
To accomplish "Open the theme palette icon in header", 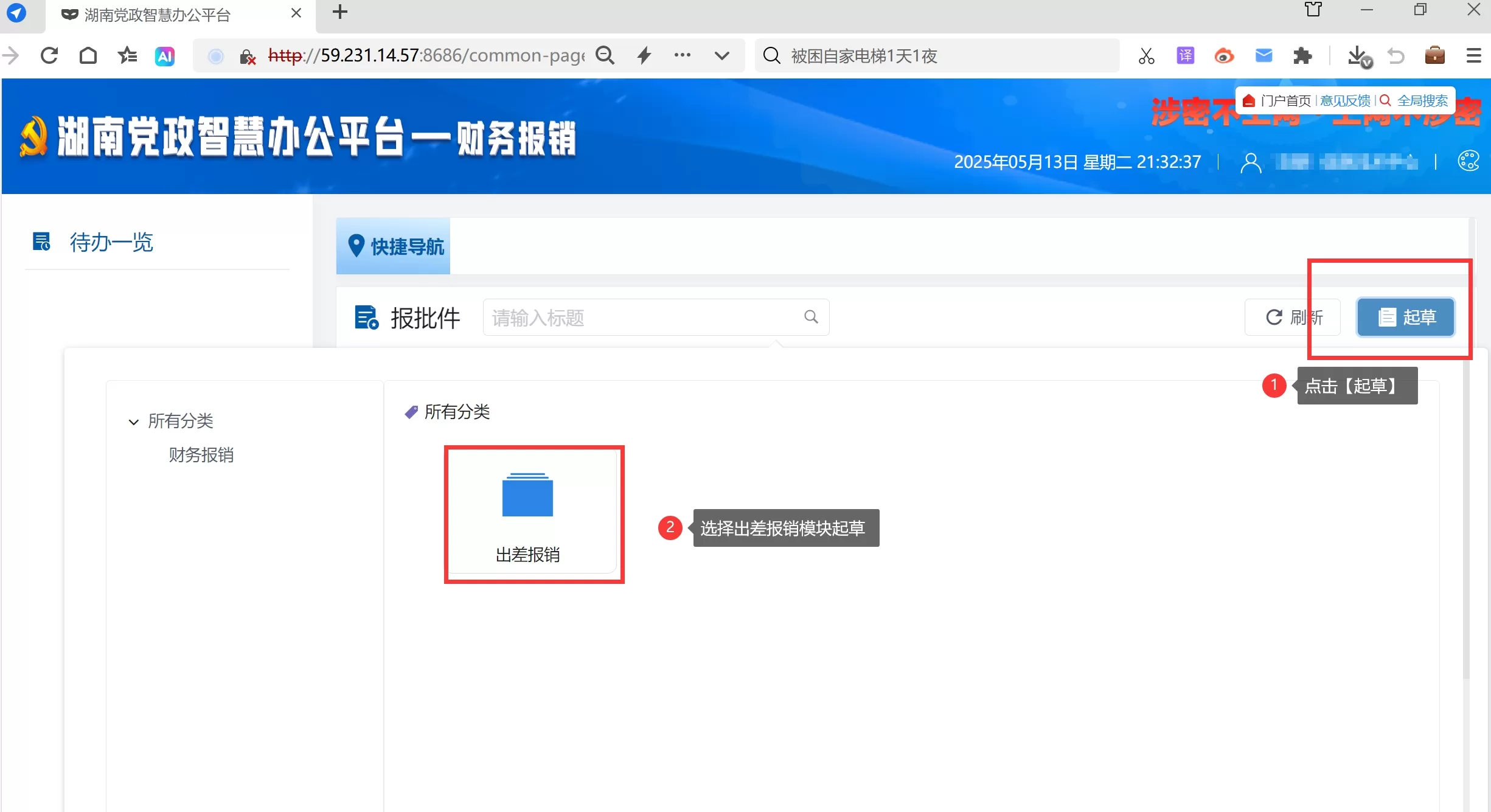I will tap(1468, 161).
